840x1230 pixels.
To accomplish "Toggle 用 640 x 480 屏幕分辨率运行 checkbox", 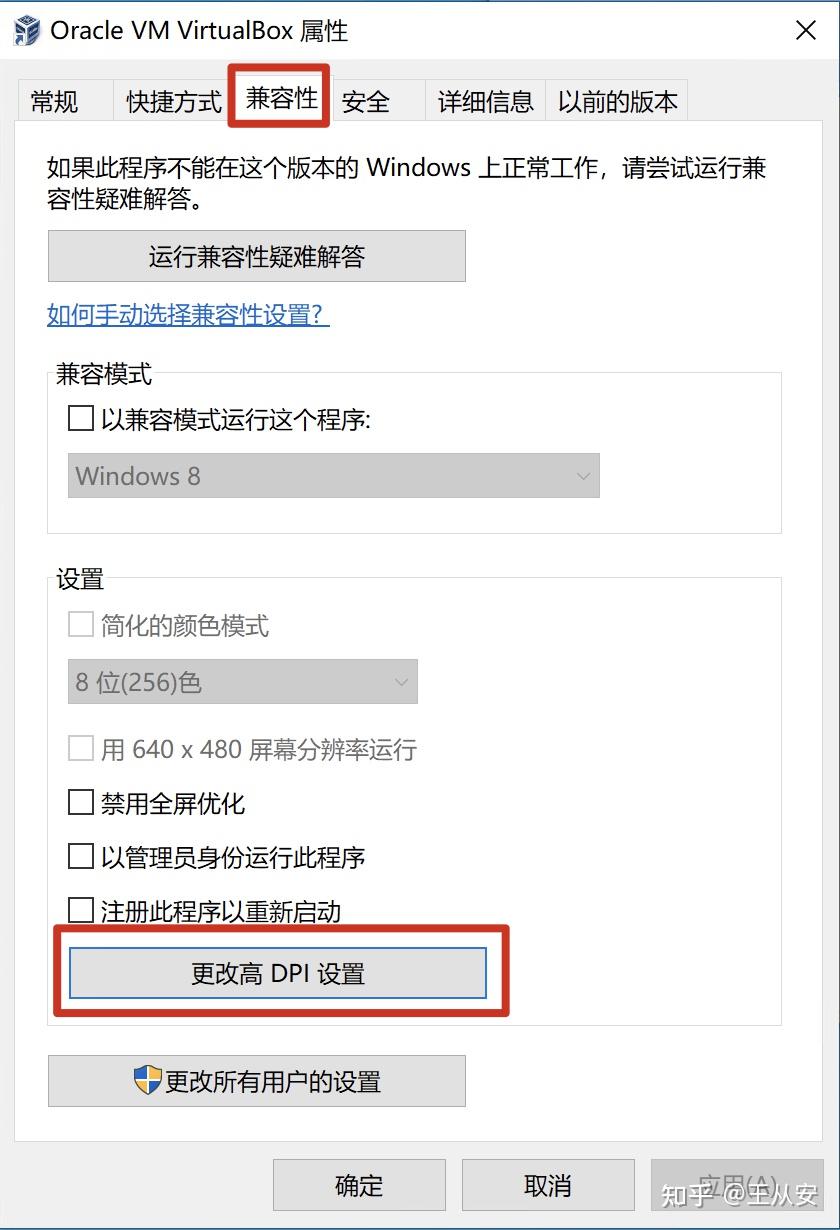I will 81,749.
